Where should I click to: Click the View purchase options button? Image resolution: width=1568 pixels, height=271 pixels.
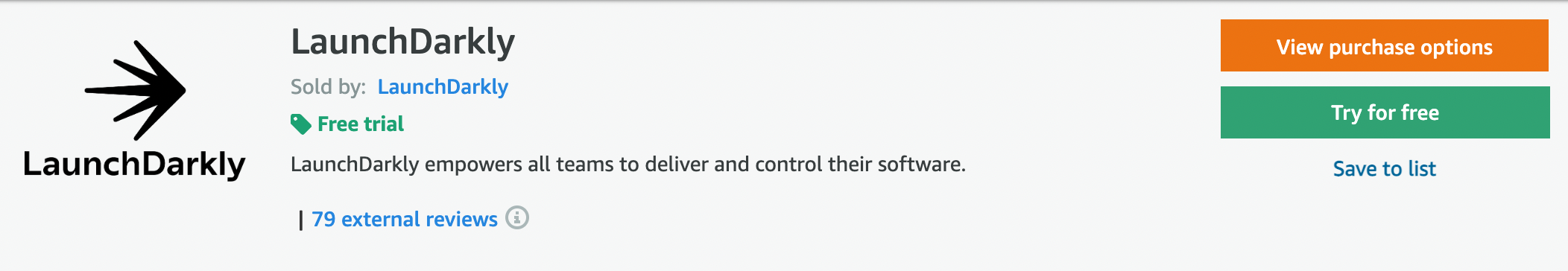[x=1385, y=45]
